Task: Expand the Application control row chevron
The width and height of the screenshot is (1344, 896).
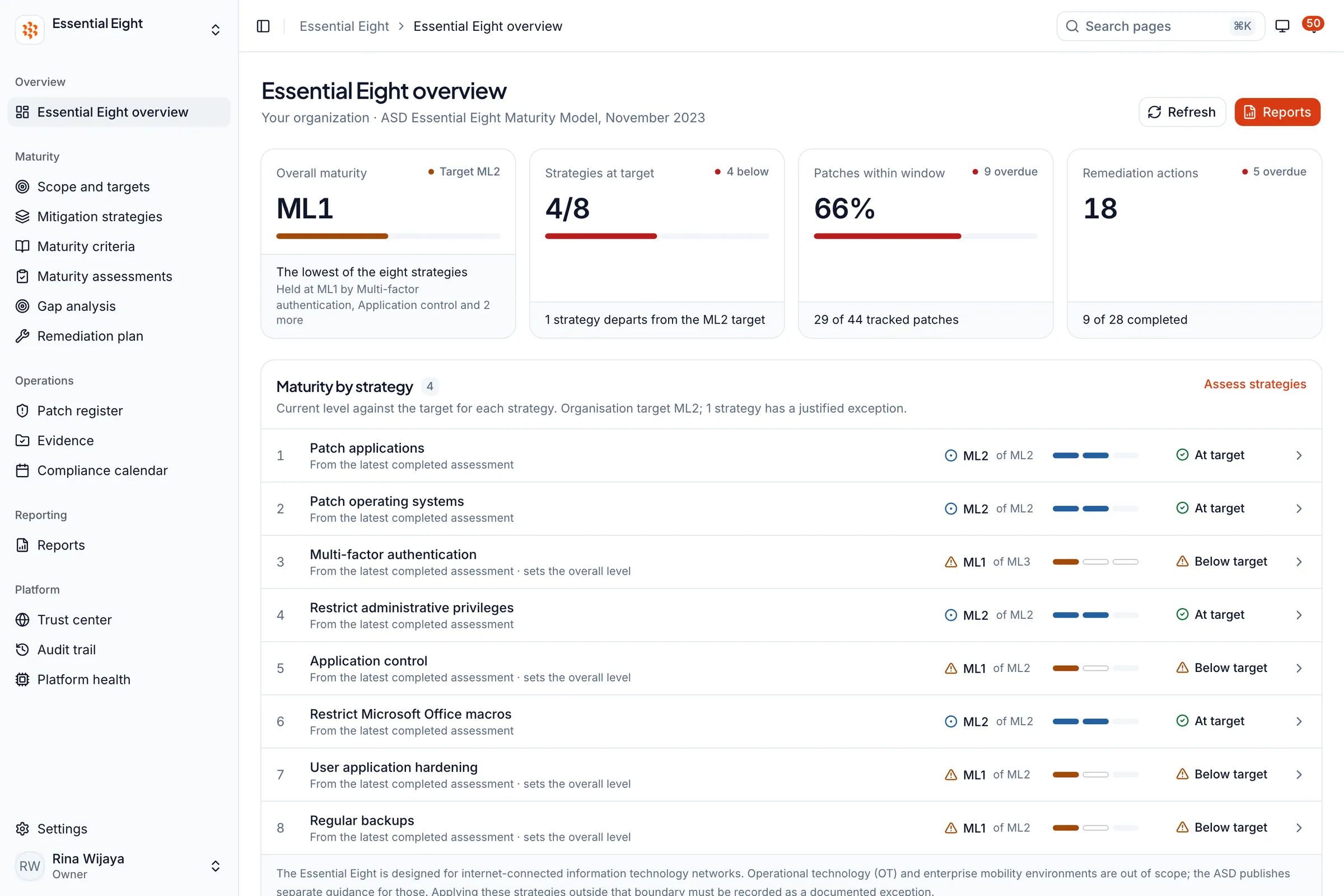Action: coord(1299,668)
